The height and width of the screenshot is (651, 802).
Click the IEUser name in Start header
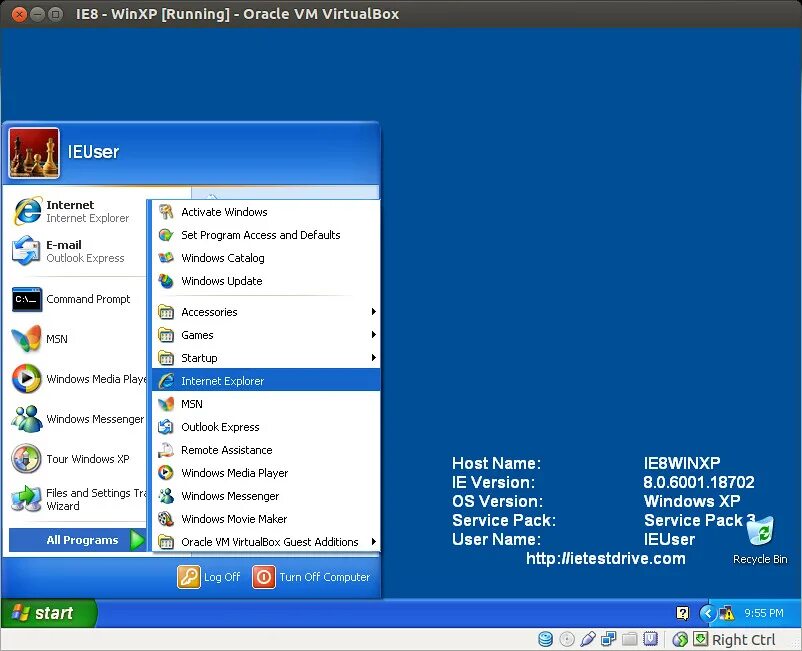pos(93,152)
